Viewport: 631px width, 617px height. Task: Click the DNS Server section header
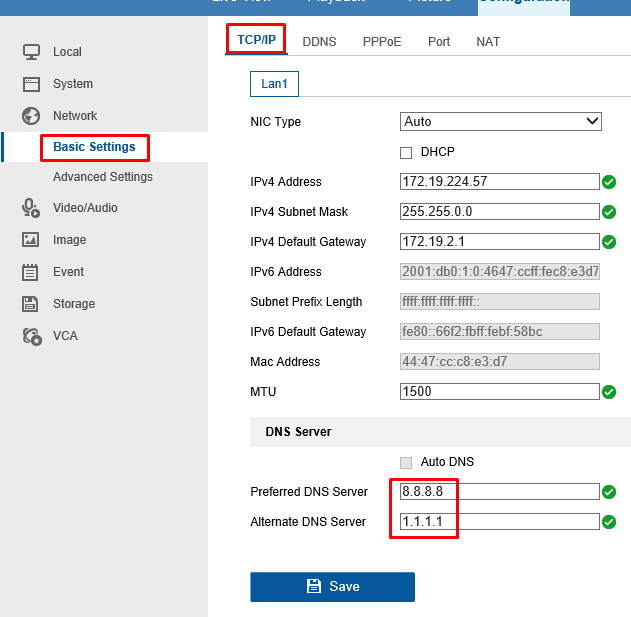tap(298, 432)
